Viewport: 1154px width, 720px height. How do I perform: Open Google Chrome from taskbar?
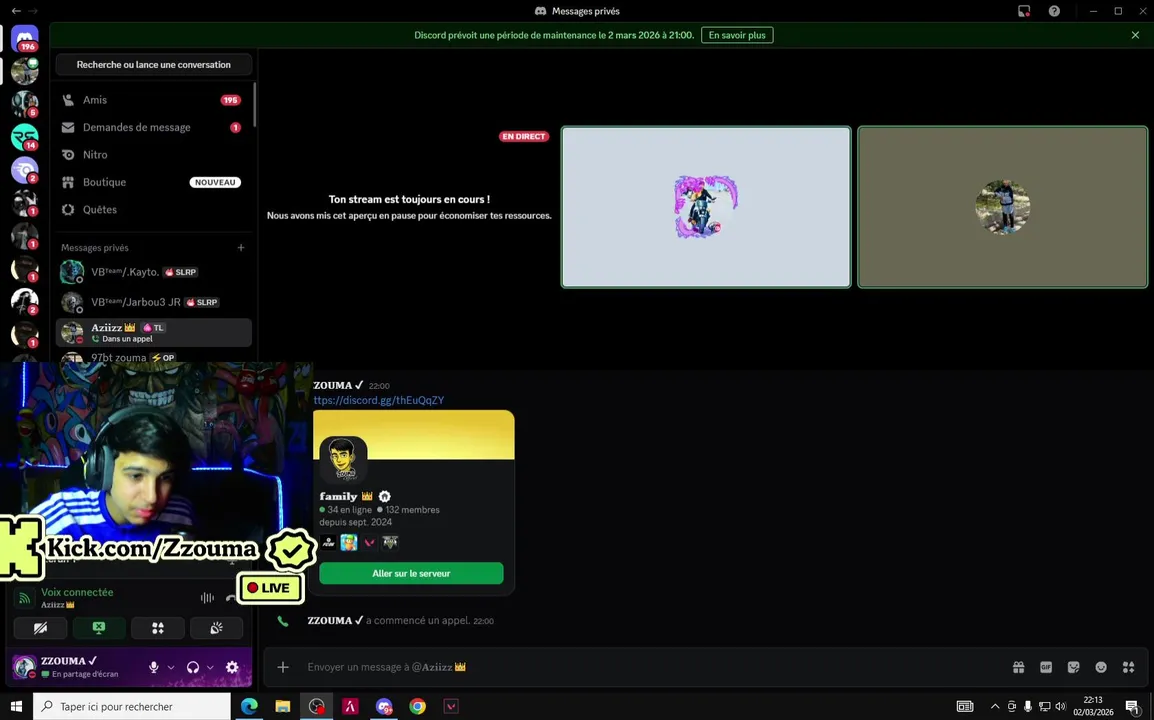coord(417,706)
